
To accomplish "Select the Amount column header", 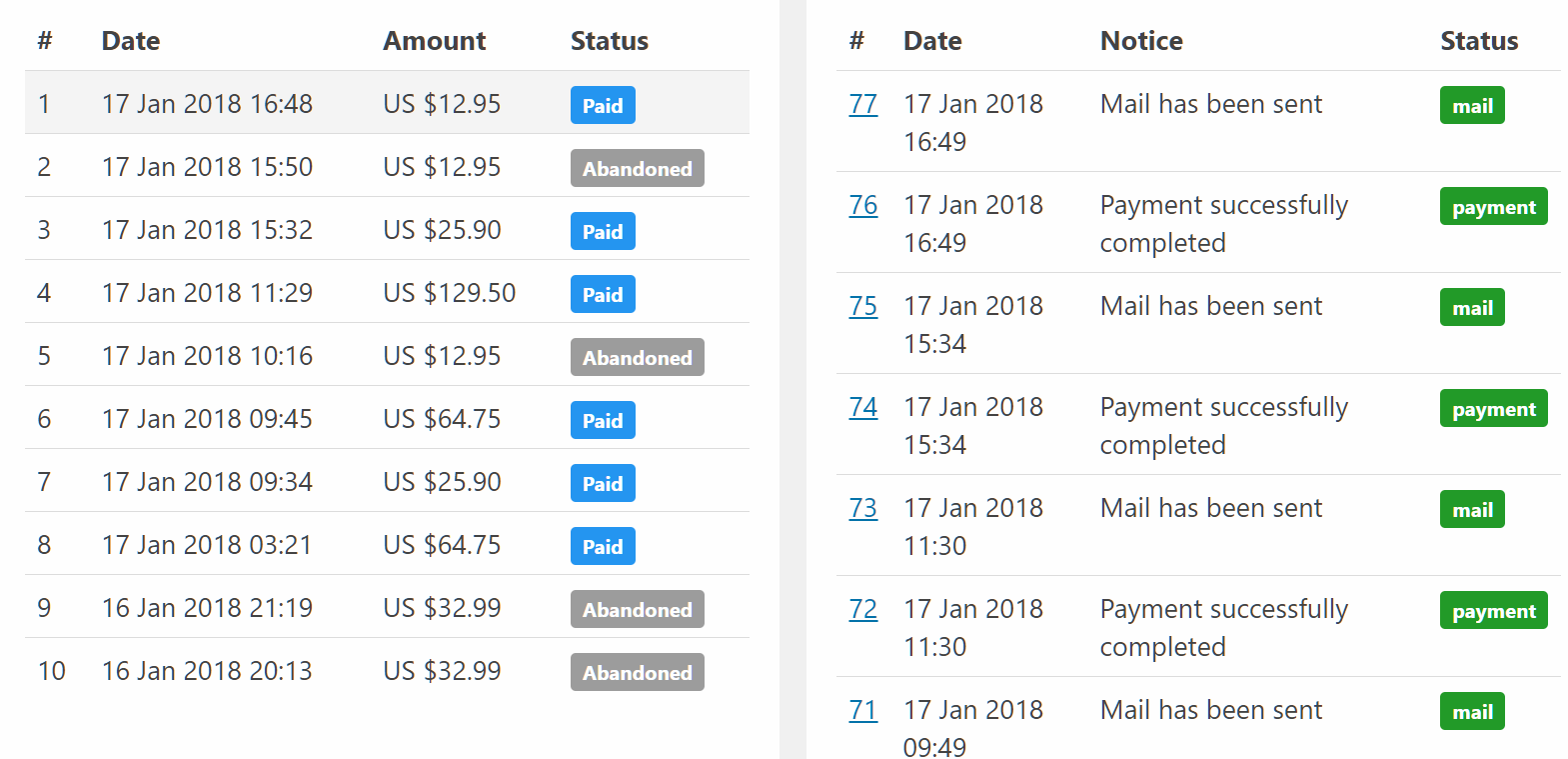I will [435, 41].
